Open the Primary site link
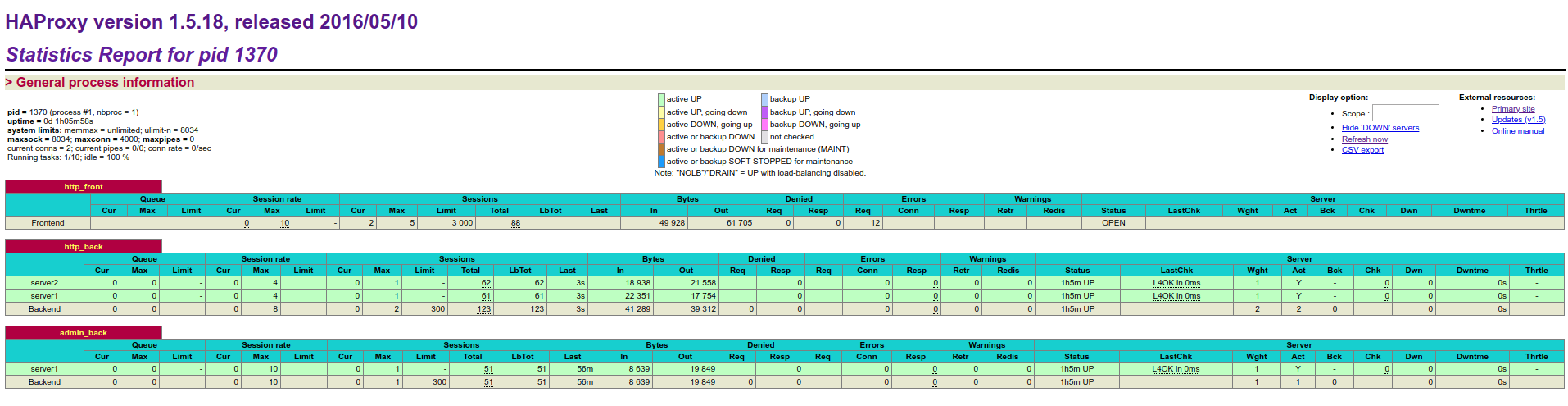This screenshot has width=1568, height=406. pos(1513,109)
